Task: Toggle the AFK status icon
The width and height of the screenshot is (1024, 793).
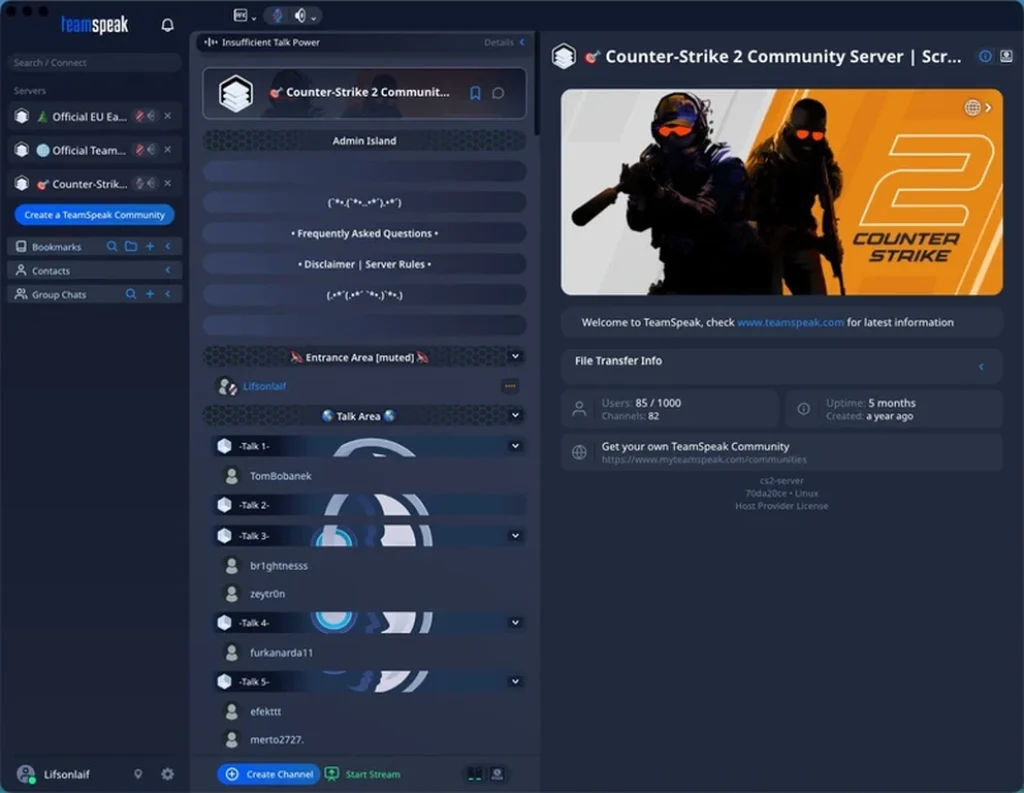Action: (240, 15)
